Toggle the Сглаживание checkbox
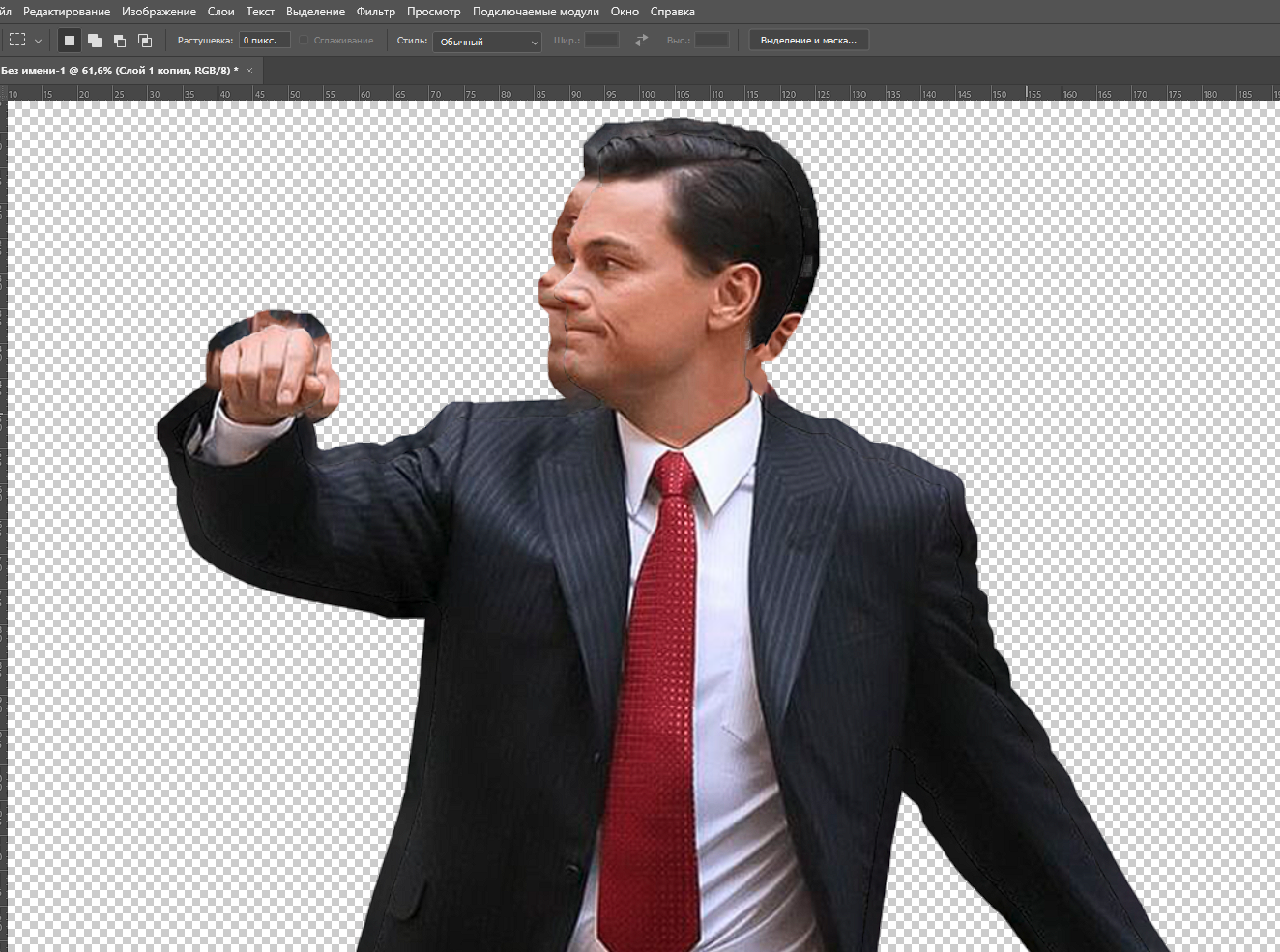 coord(304,41)
